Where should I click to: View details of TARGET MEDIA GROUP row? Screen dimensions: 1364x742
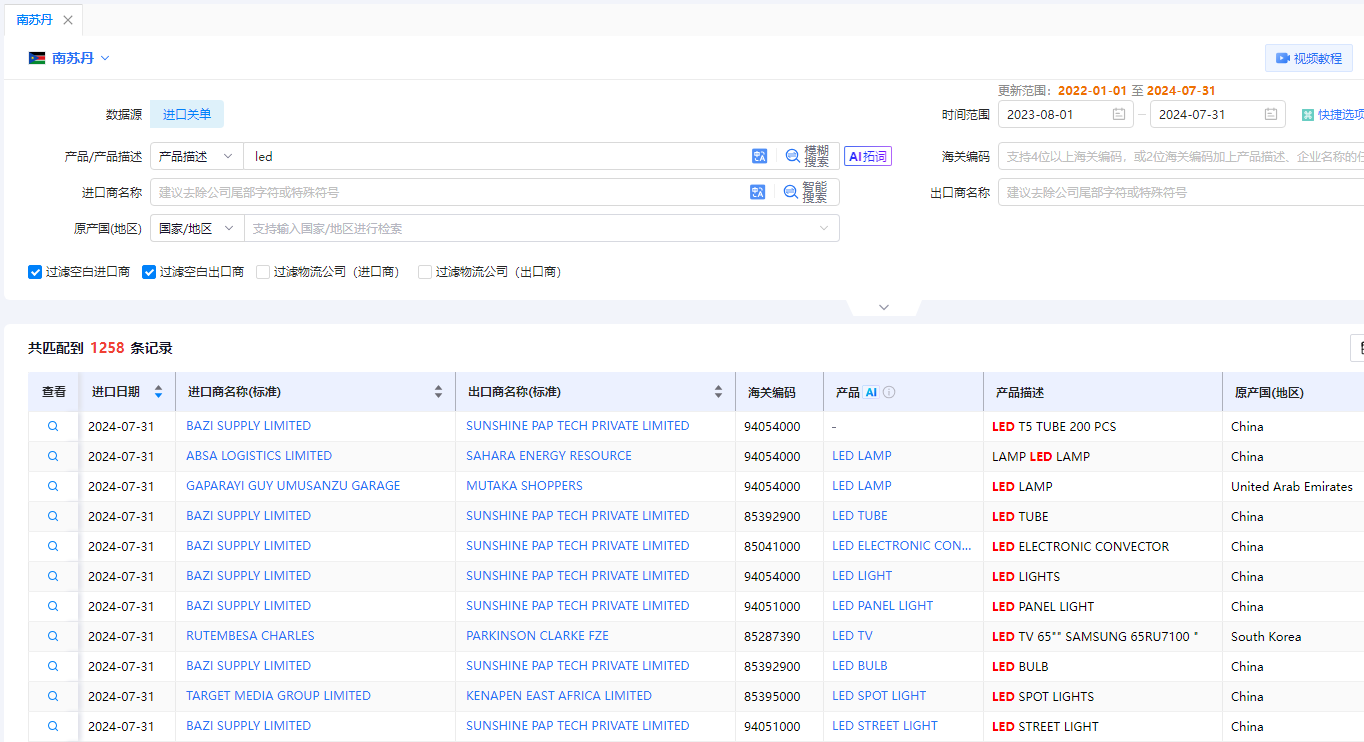[53, 696]
